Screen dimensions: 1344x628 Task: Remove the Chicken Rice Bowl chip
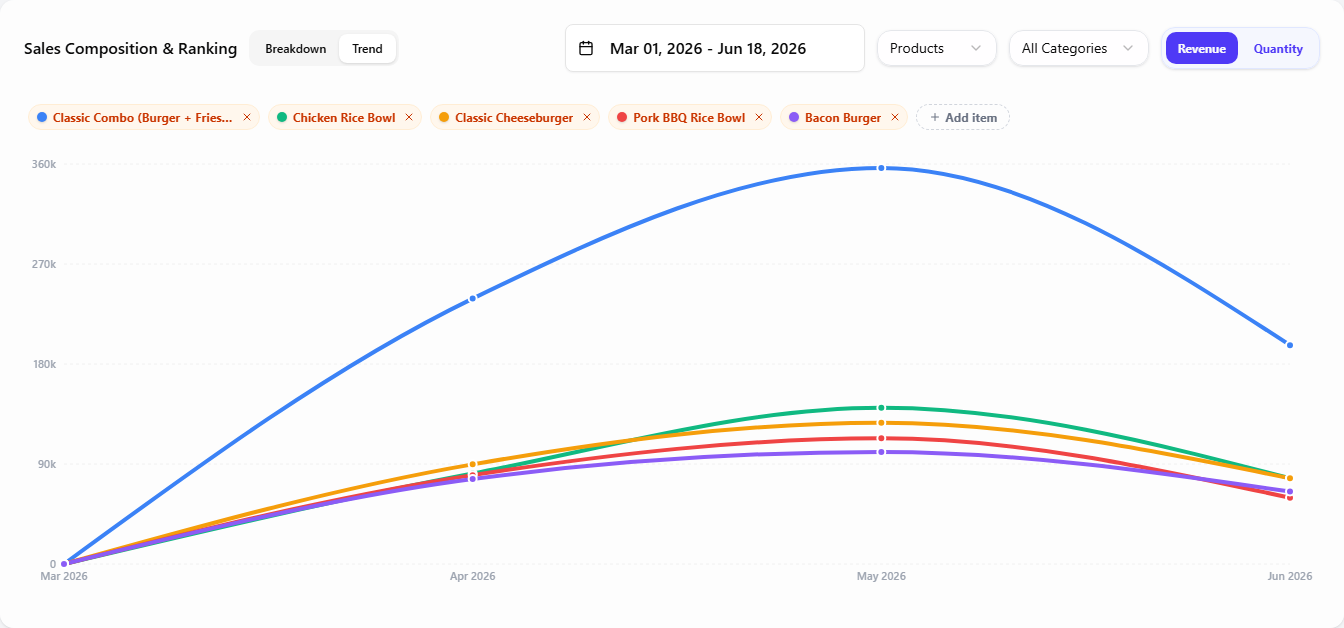click(x=409, y=117)
